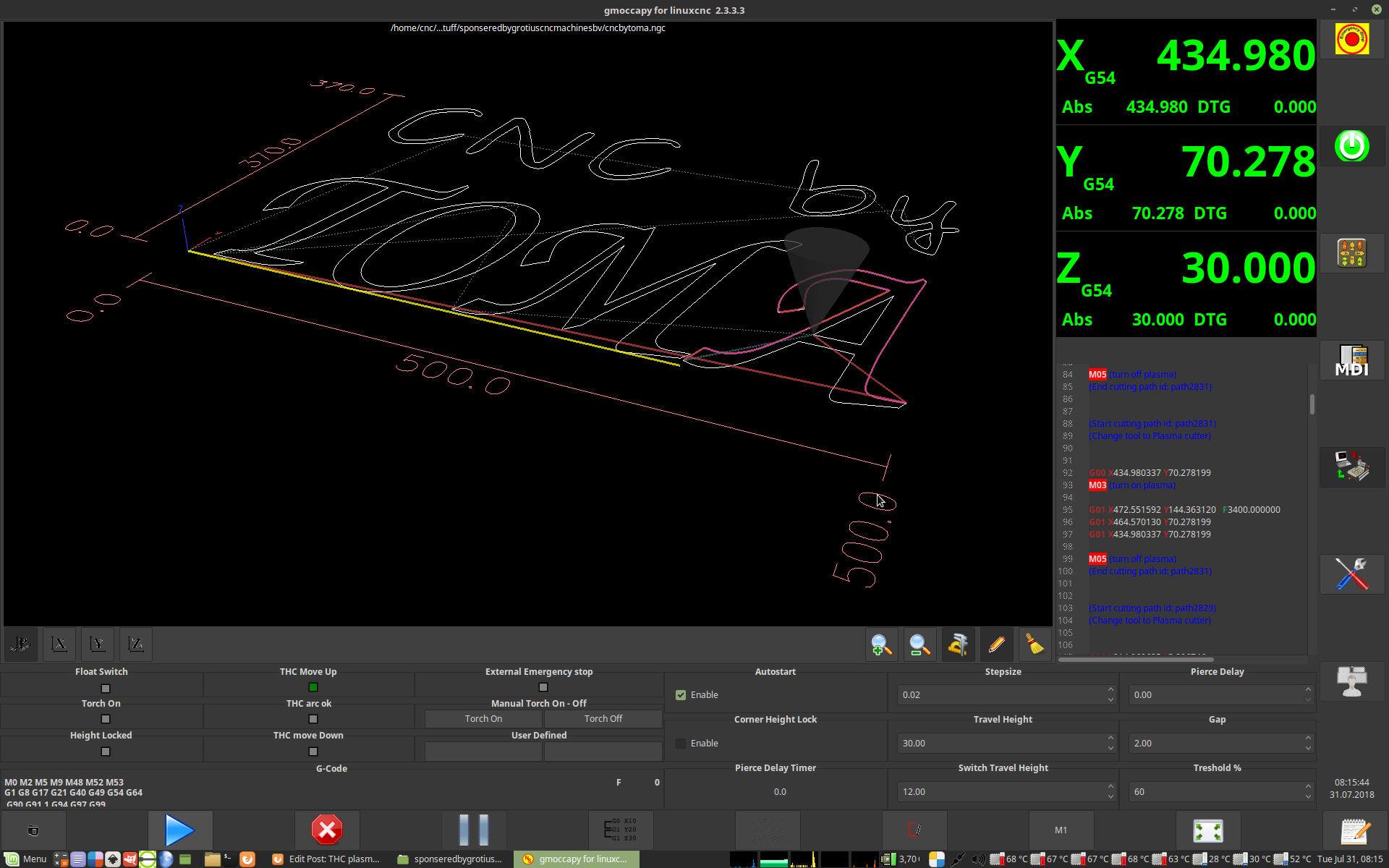
Task: Toggle the green machine power button
Action: point(1351,146)
